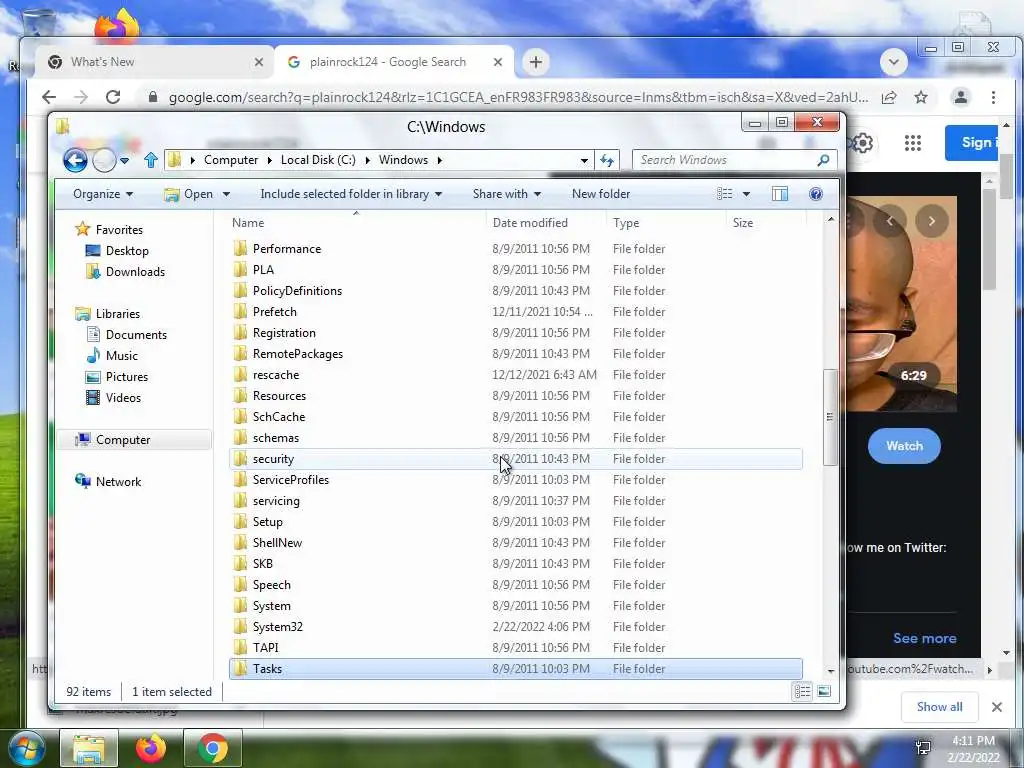Viewport: 1024px width, 768px height.
Task: Click the Explorer forward navigation arrow
Action: click(x=104, y=160)
